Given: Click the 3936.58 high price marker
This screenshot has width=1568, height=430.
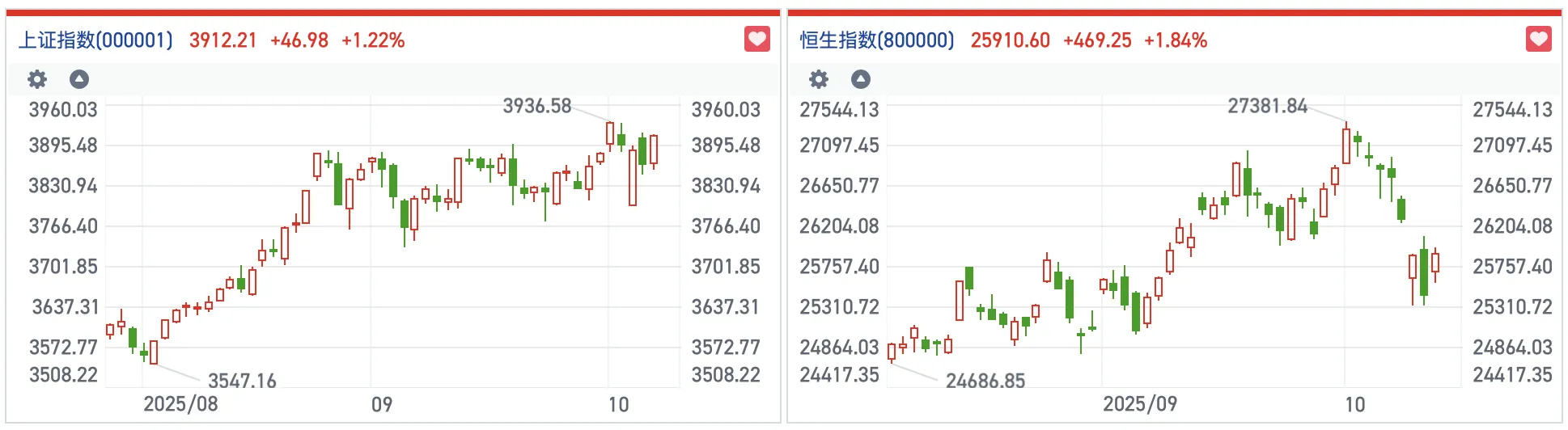Looking at the screenshot, I should pos(537,106).
